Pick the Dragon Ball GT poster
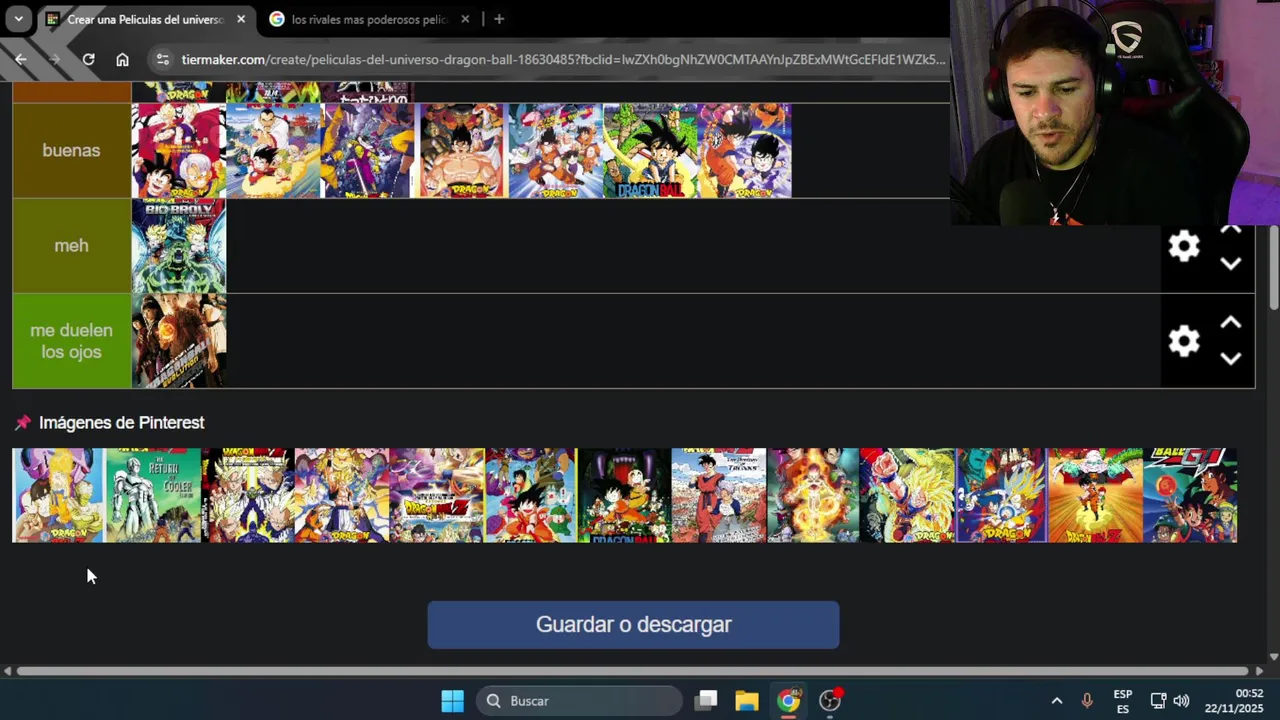 click(1190, 495)
